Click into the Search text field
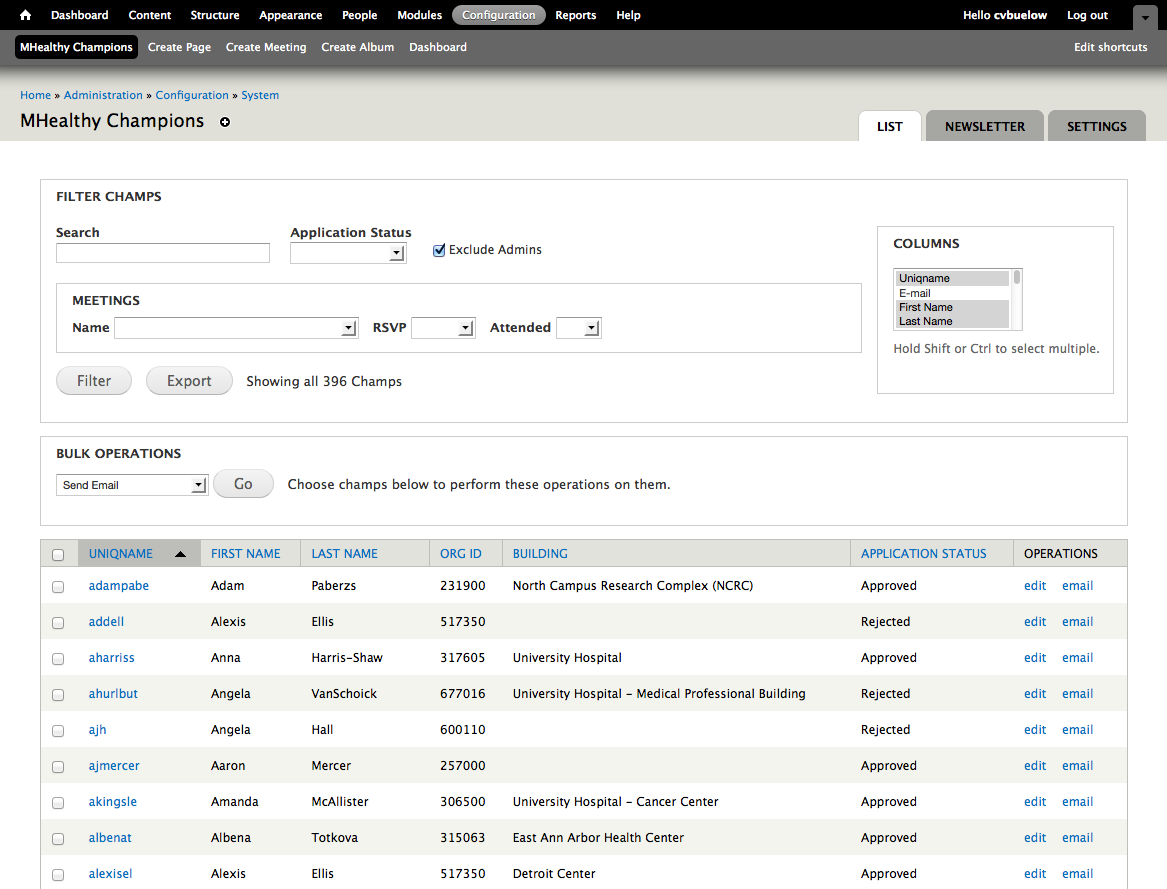 tap(163, 253)
